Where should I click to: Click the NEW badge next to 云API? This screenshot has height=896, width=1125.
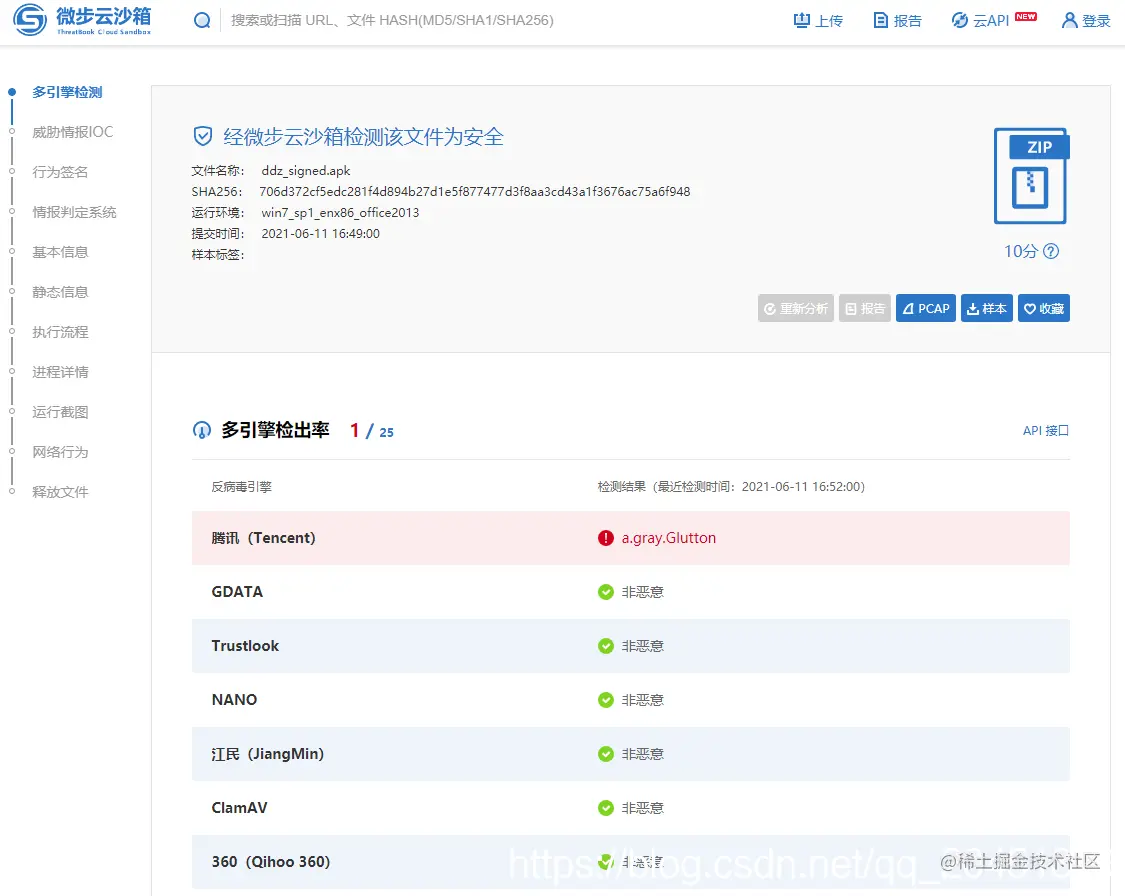pyautogui.click(x=1026, y=16)
